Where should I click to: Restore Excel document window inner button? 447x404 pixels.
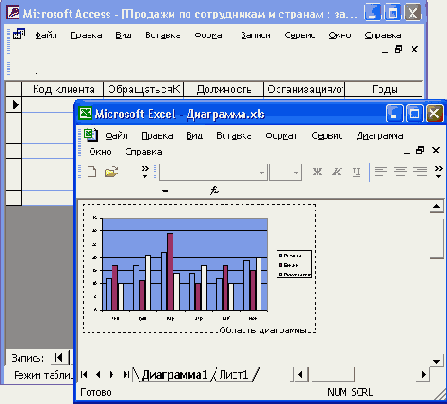pyautogui.click(x=420, y=150)
